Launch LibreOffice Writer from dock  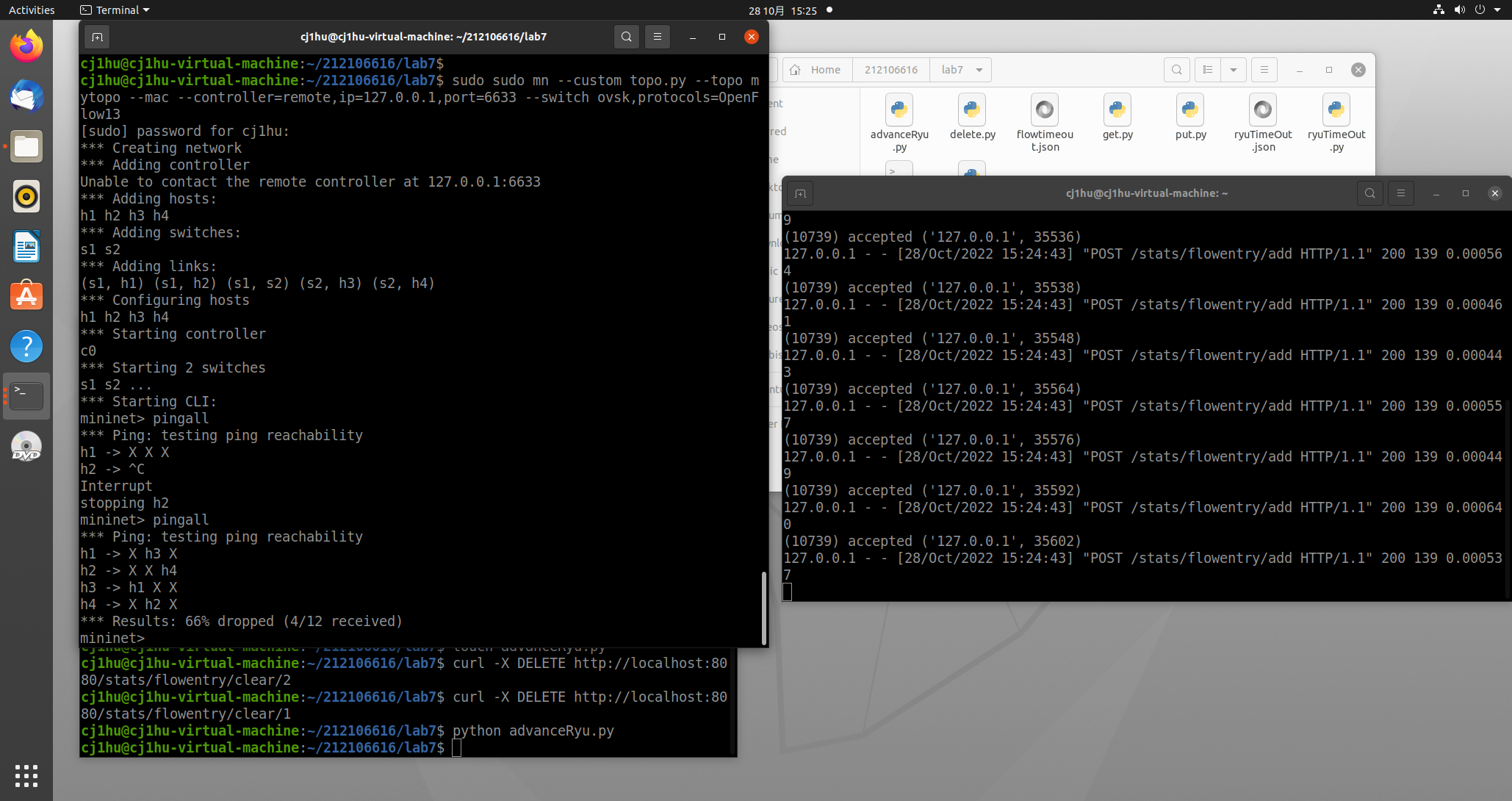(x=26, y=246)
